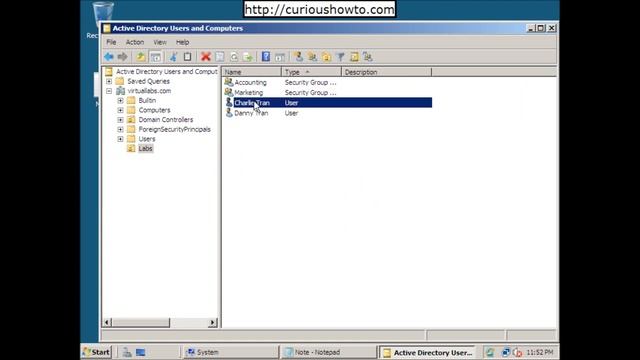Create a new user with the toolbar icon
Image resolution: width=640 pixels, height=360 pixels.
(299, 57)
